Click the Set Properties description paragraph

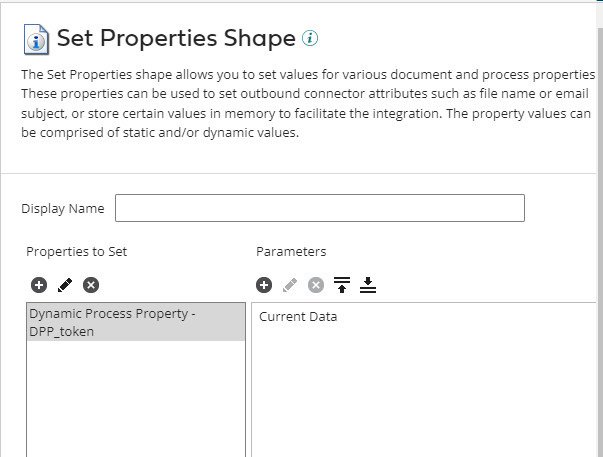coord(300,104)
